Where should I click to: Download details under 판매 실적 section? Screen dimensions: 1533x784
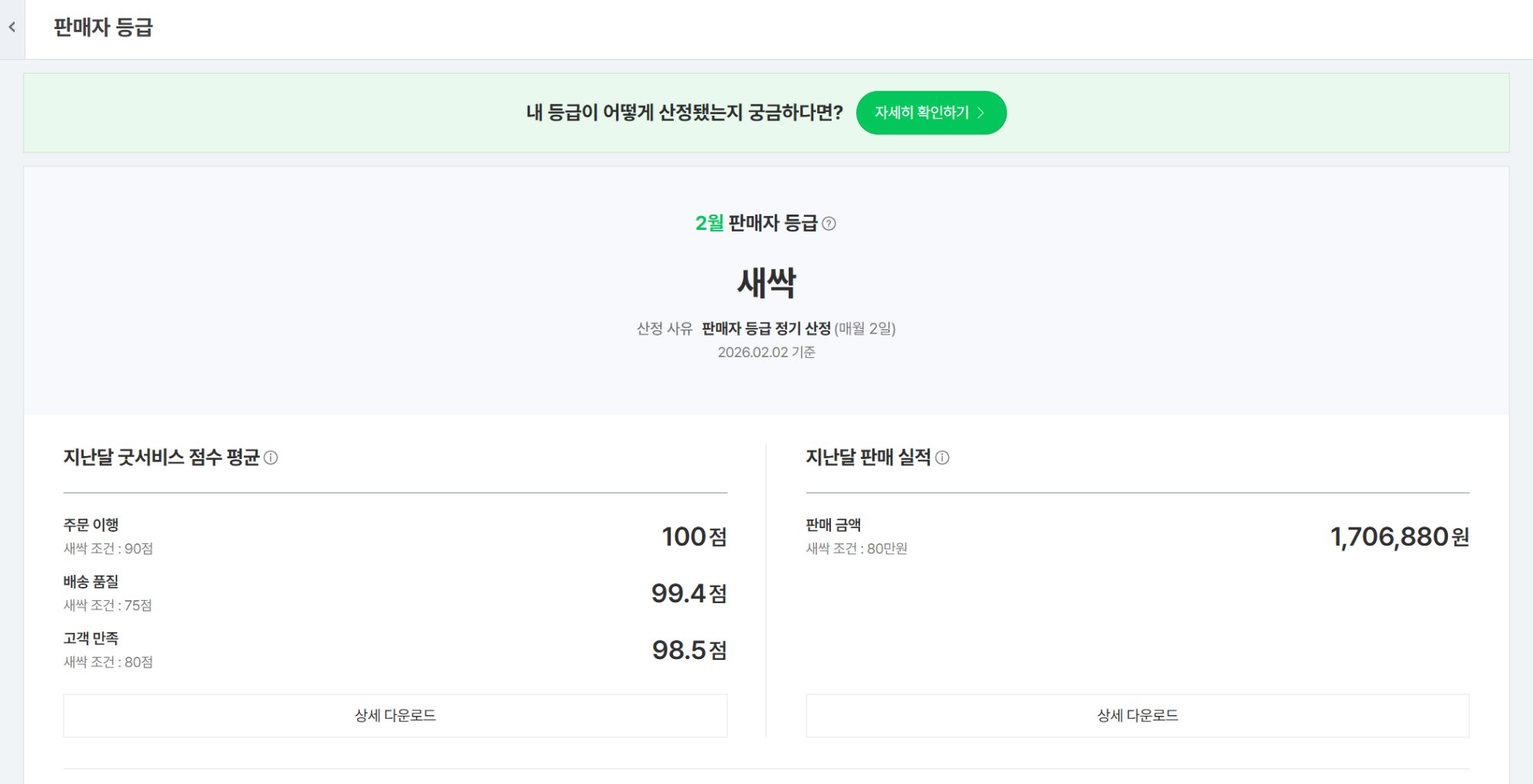1137,715
